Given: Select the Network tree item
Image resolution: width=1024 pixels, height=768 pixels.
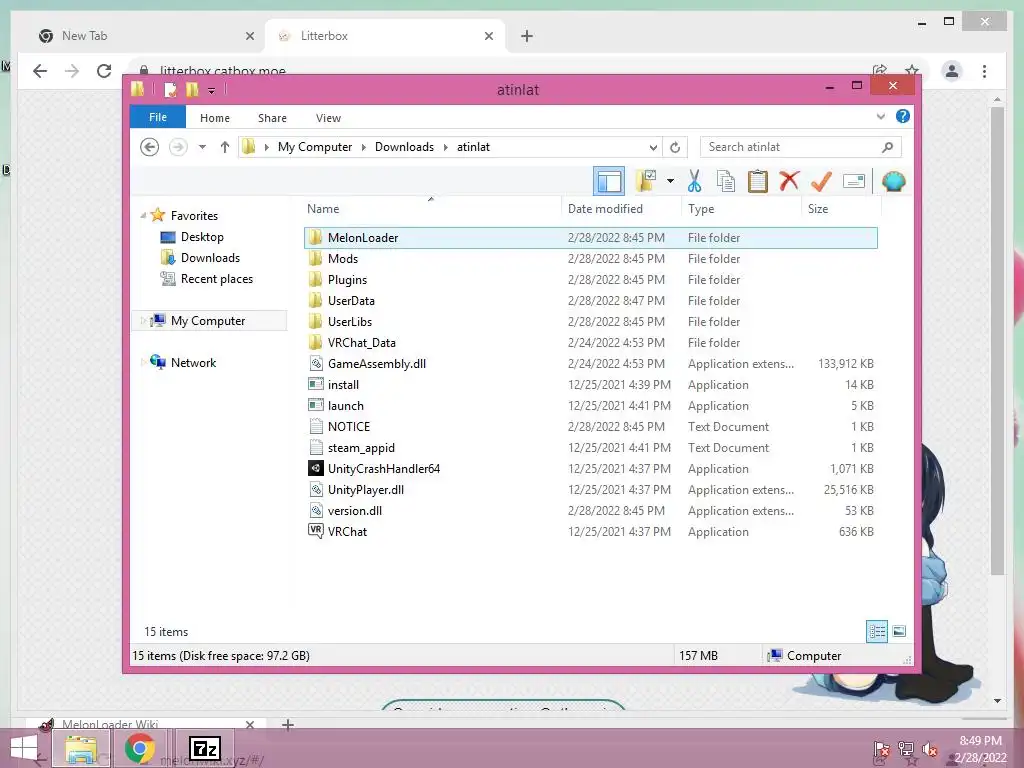Looking at the screenshot, I should pyautogui.click(x=193, y=362).
